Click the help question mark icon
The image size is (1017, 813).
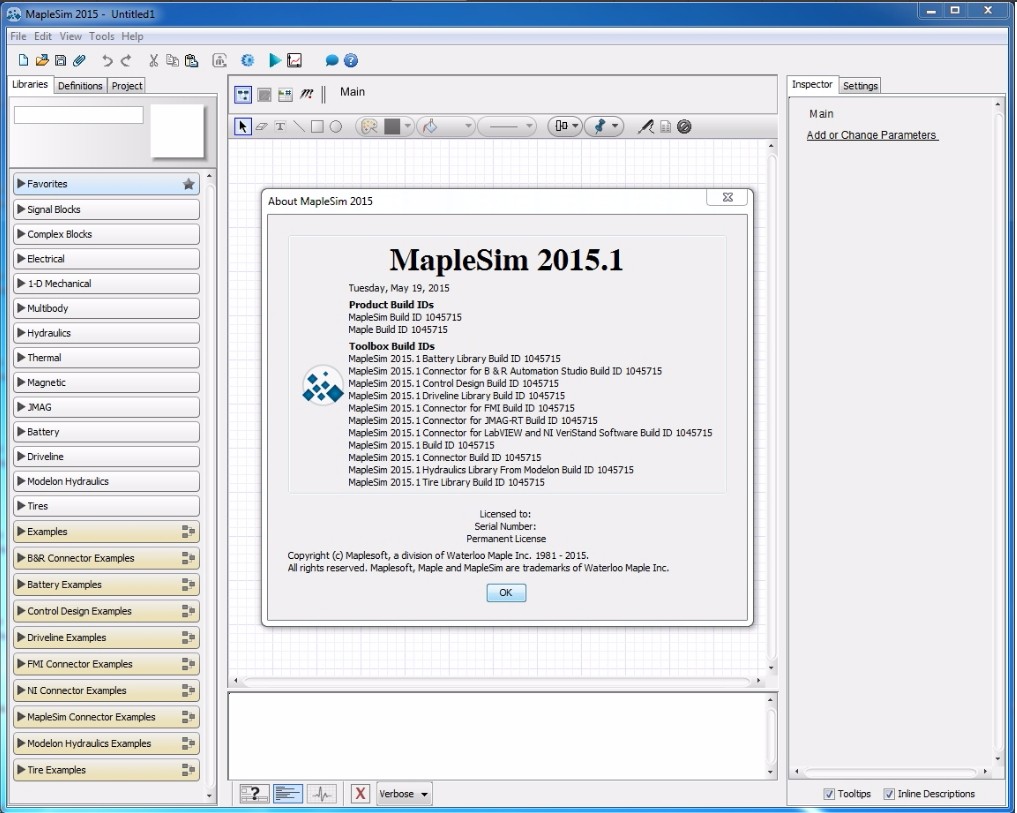pos(350,61)
